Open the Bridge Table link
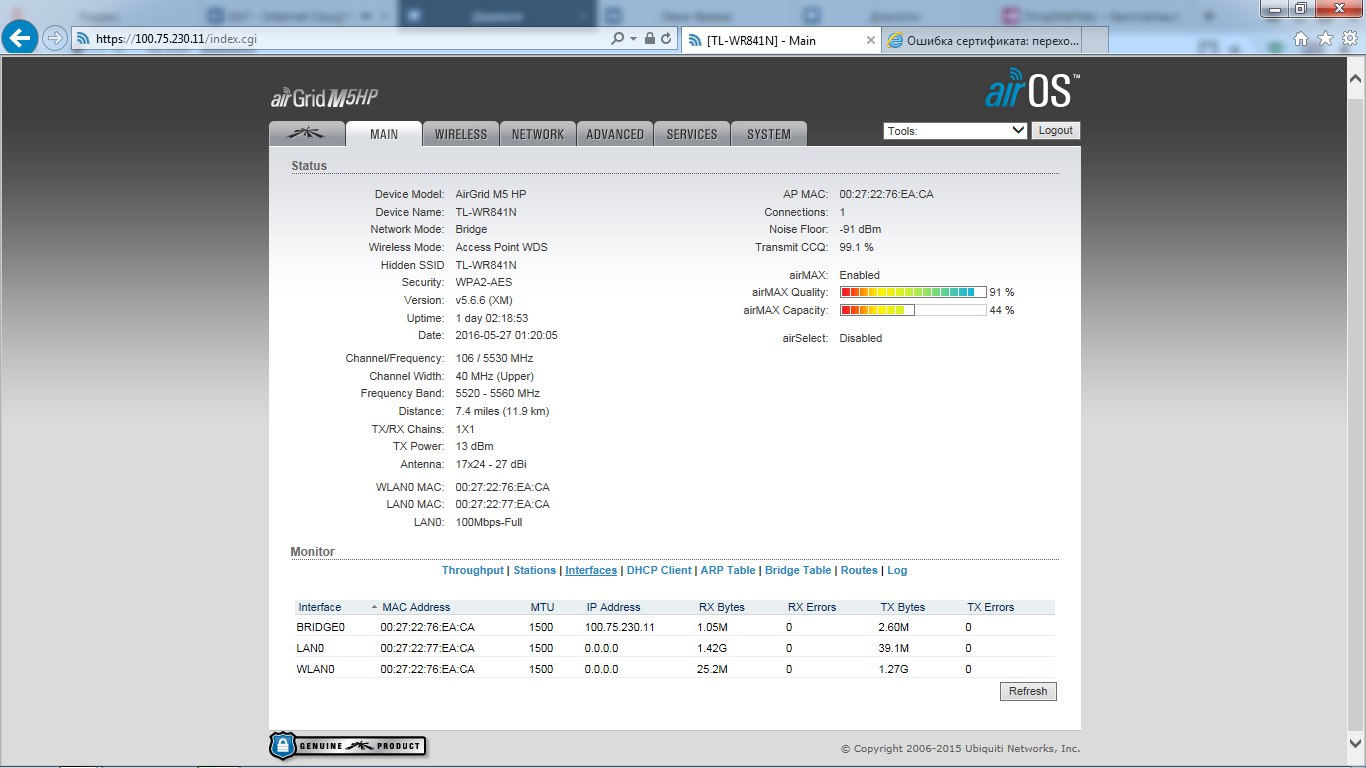Image resolution: width=1366 pixels, height=768 pixels. click(x=798, y=570)
